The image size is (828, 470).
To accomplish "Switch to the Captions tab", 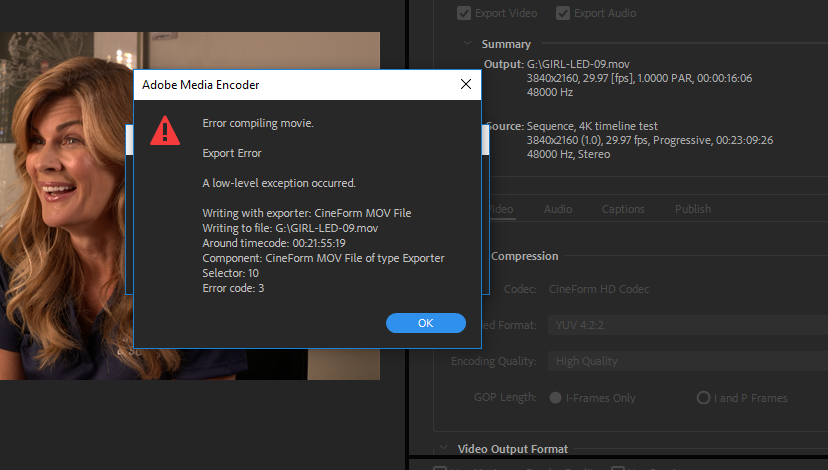I will tap(623, 209).
